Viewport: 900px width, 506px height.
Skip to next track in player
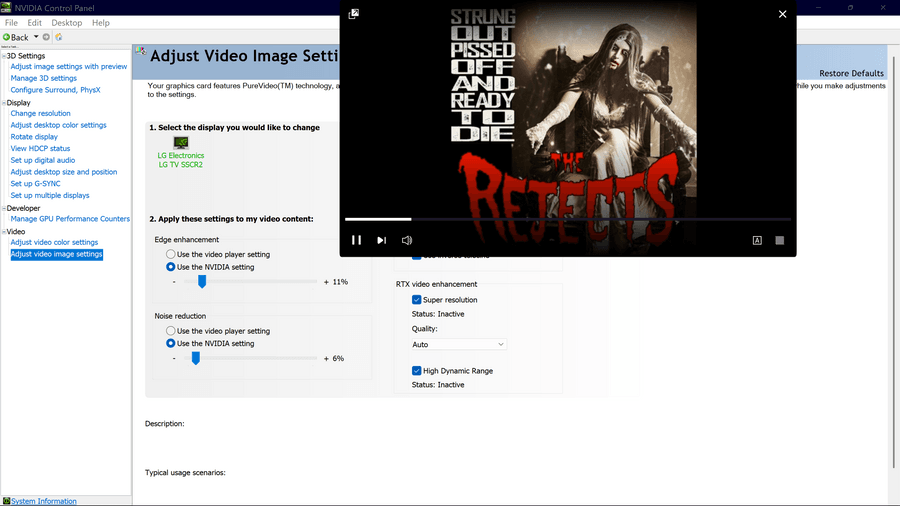point(381,240)
